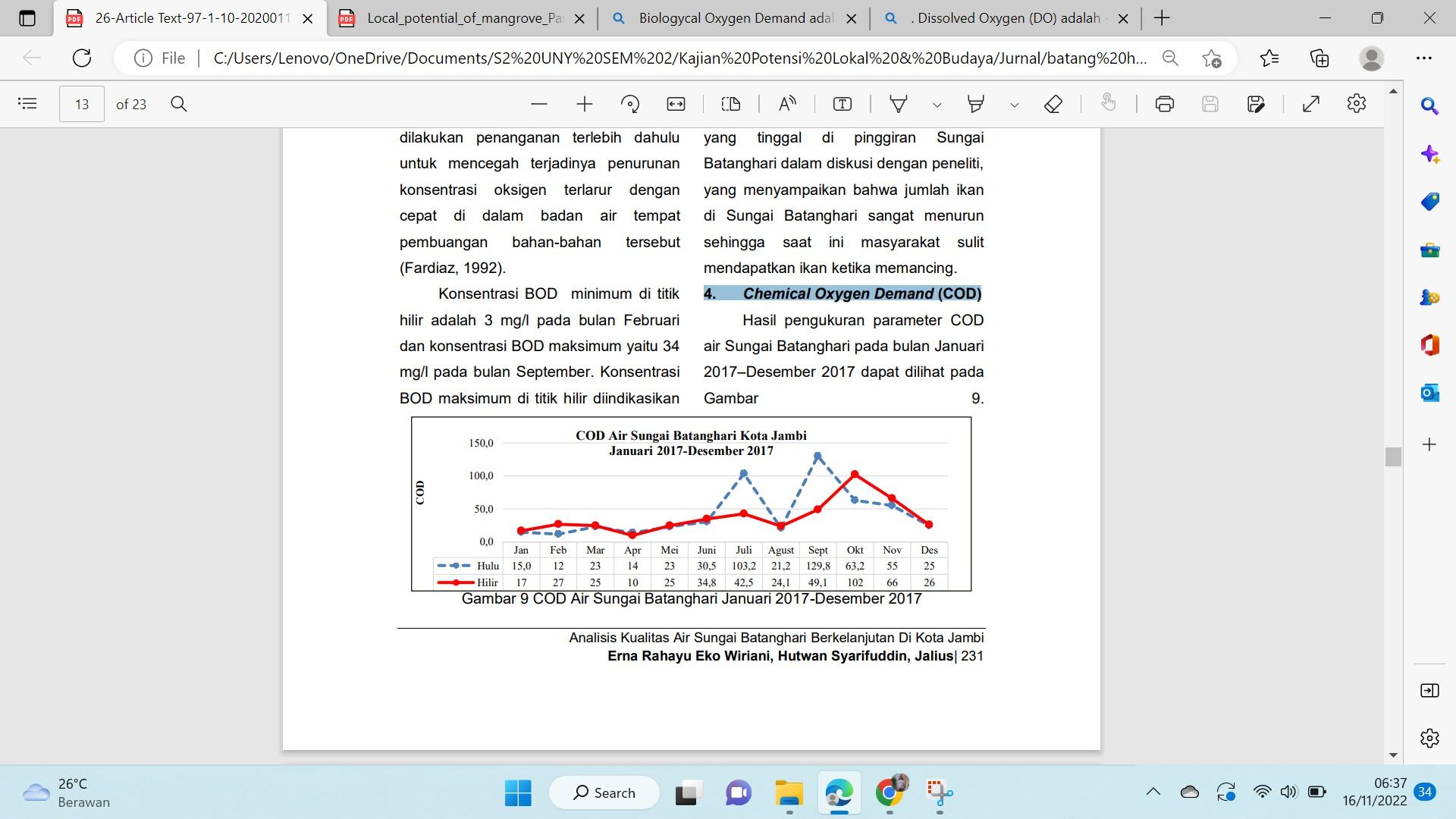Viewport: 1456px width, 819px height.
Task: Select the Erase tool
Action: click(x=1053, y=104)
